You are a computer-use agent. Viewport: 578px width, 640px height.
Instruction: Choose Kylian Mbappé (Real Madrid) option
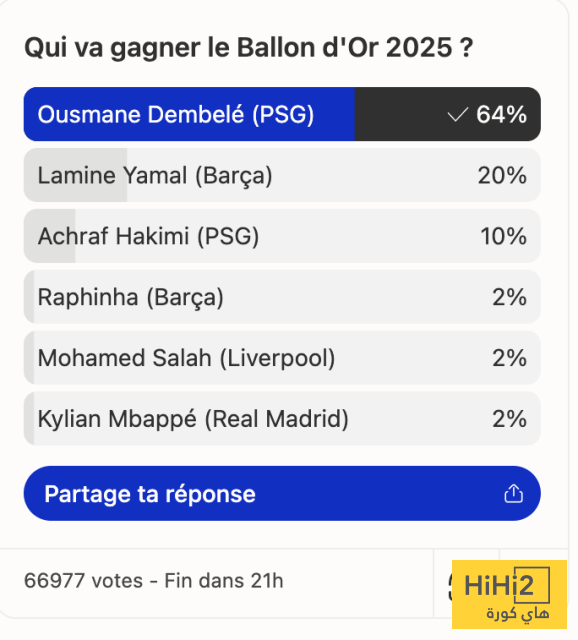(x=282, y=418)
